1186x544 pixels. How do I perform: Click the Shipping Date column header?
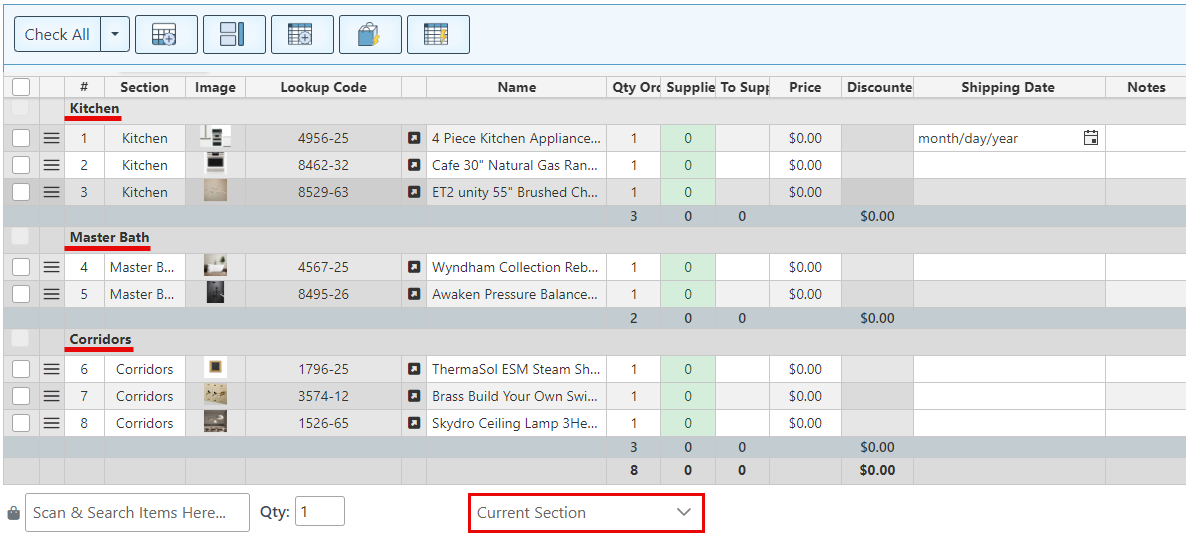pyautogui.click(x=1007, y=87)
